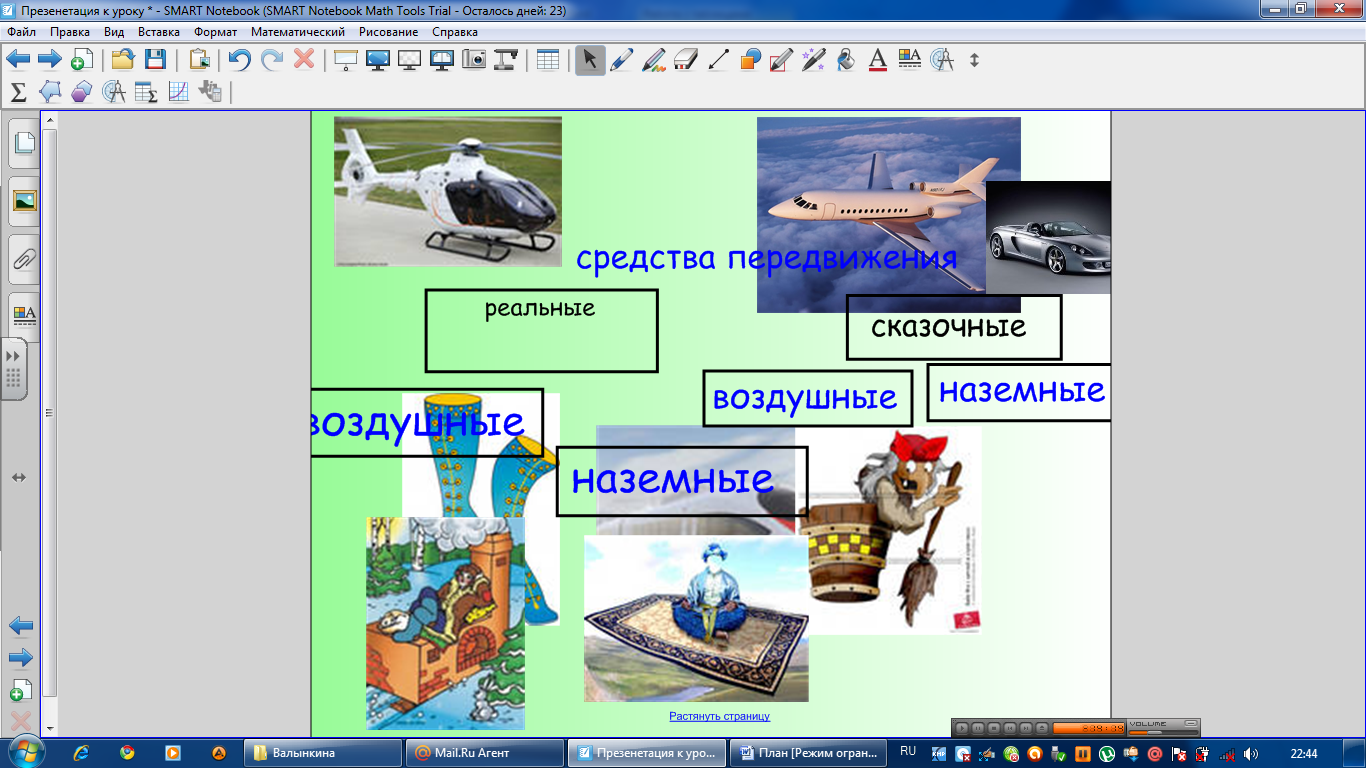Open the Математический menu

[x=298, y=32]
